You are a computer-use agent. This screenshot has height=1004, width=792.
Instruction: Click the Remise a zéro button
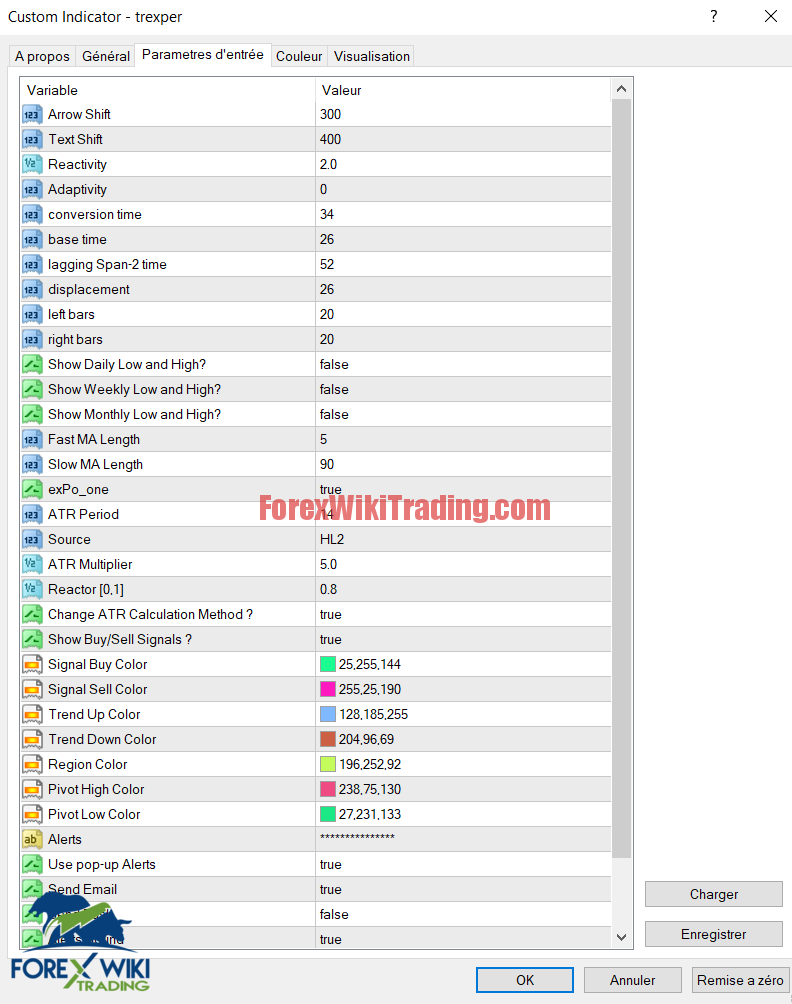tap(739, 980)
